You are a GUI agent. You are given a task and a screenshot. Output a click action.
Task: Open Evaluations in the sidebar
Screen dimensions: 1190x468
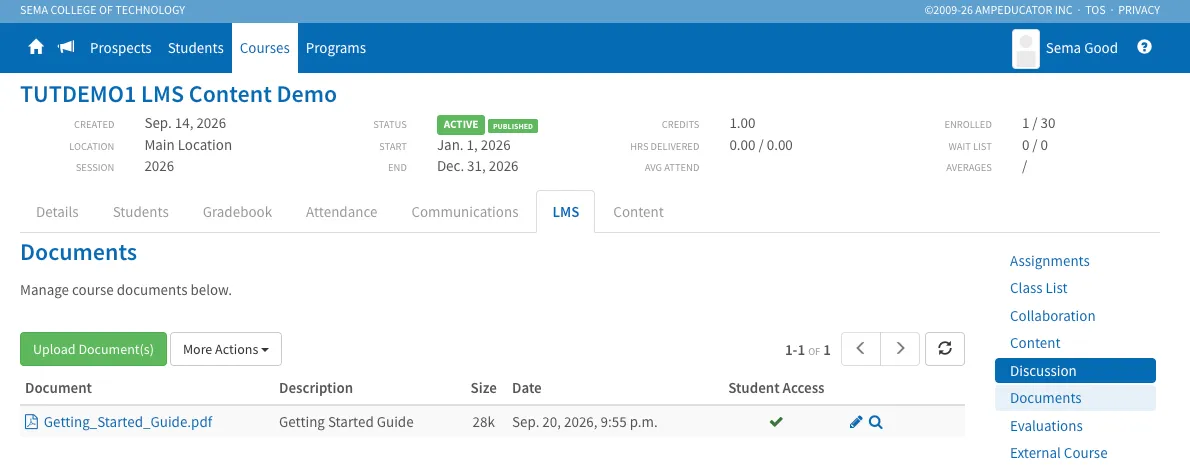point(1046,426)
